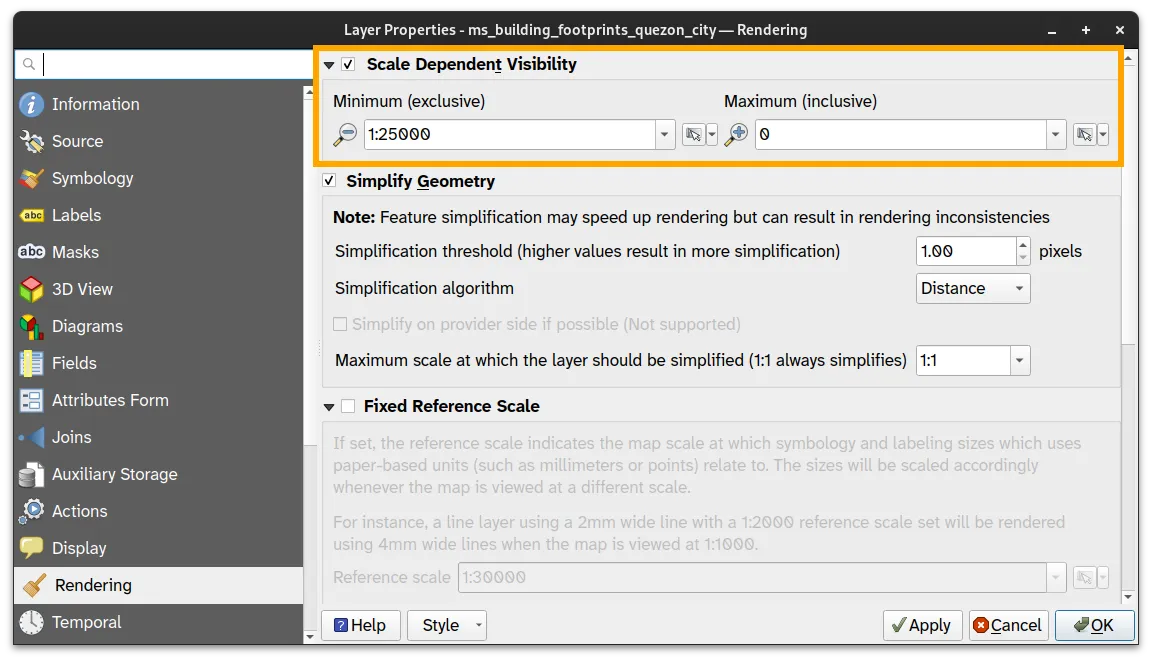Open the minimum scale 1:25000 dropdown

(x=665, y=134)
